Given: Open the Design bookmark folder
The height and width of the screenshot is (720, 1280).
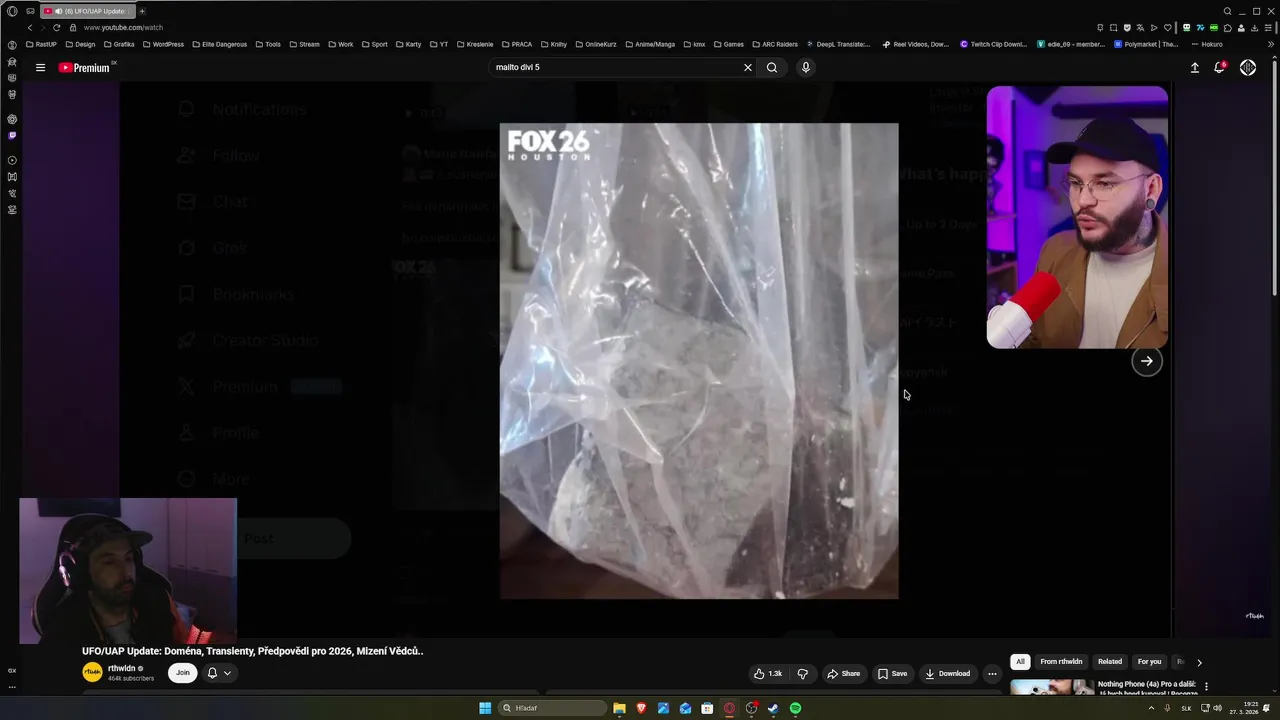Looking at the screenshot, I should point(80,44).
